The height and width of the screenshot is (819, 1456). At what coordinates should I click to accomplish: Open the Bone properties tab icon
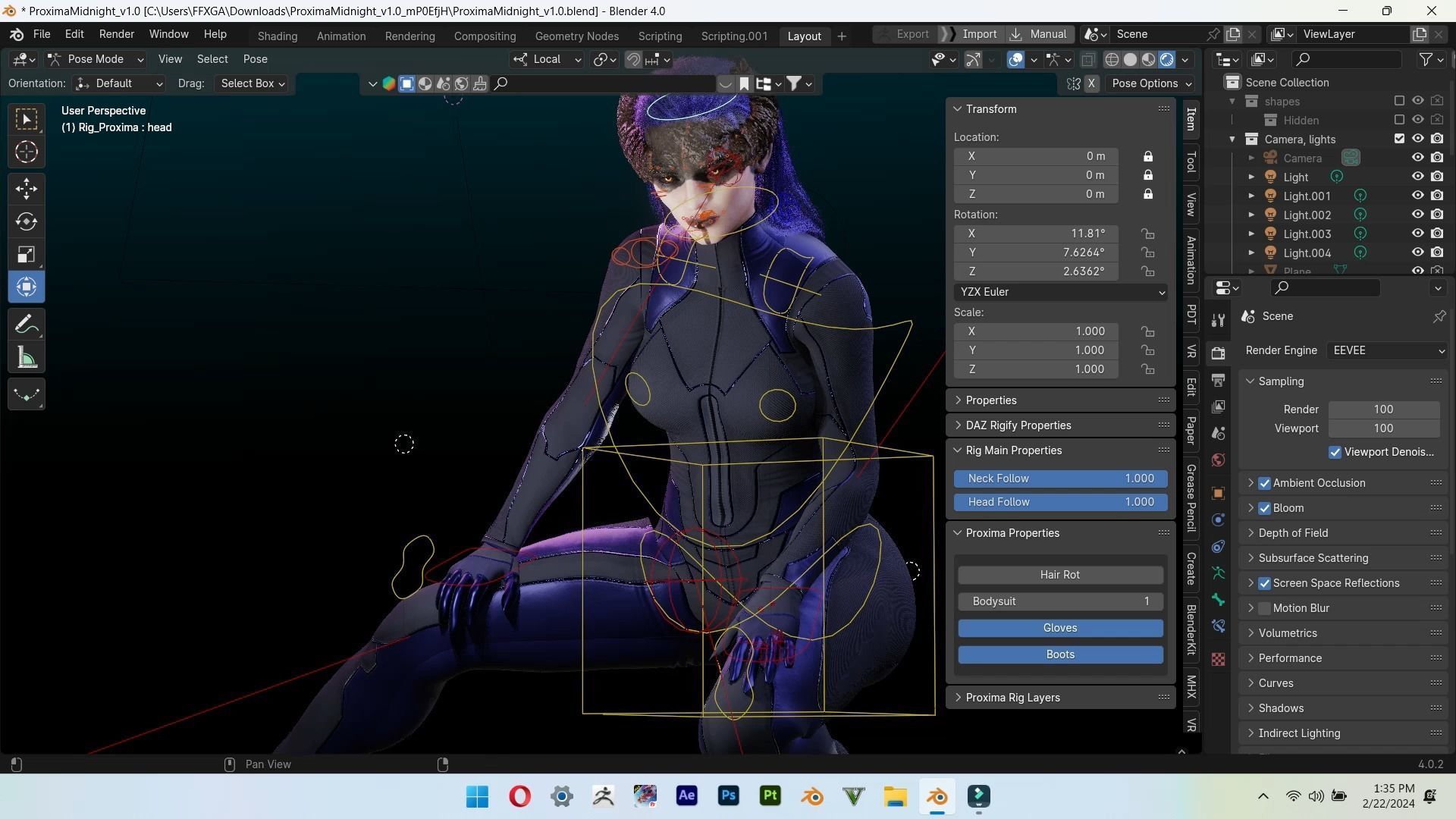[x=1219, y=600]
